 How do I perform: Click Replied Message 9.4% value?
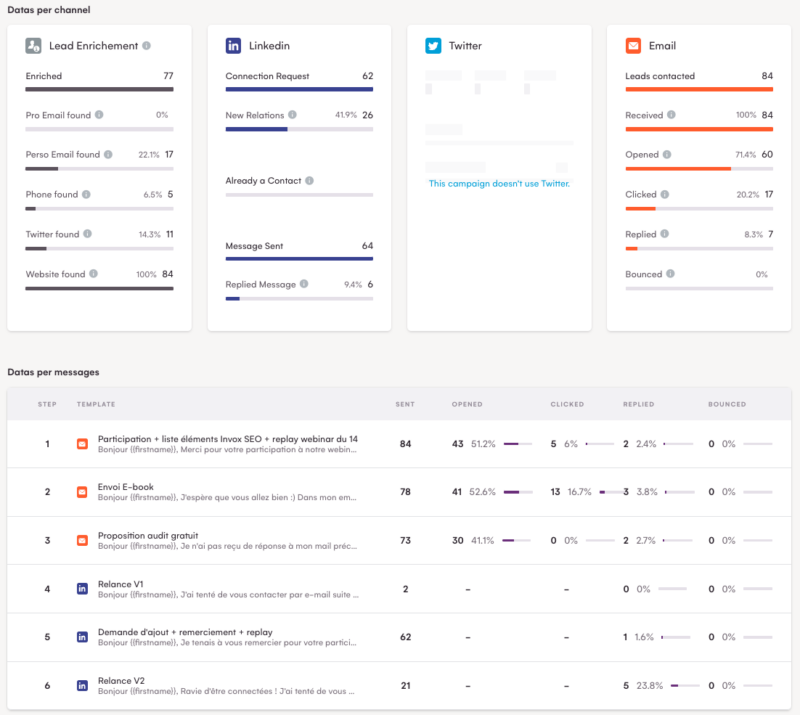pos(353,284)
